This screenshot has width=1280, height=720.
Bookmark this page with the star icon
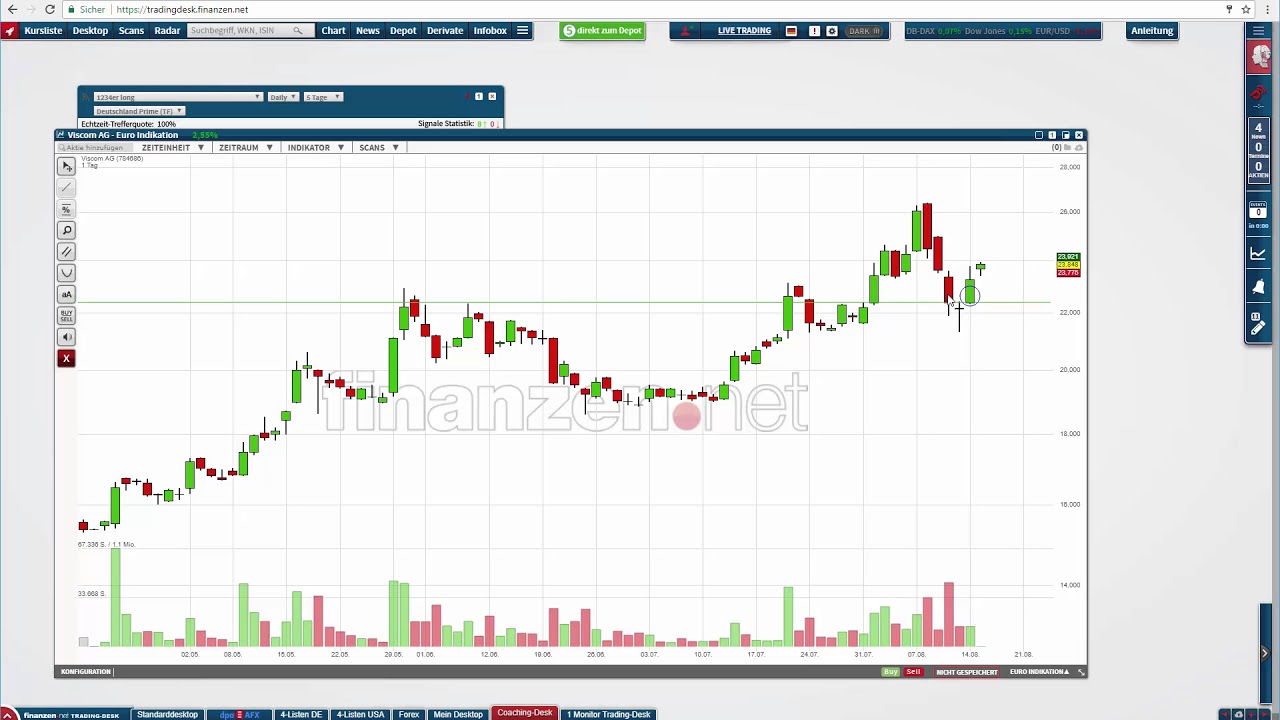[x=1246, y=9]
